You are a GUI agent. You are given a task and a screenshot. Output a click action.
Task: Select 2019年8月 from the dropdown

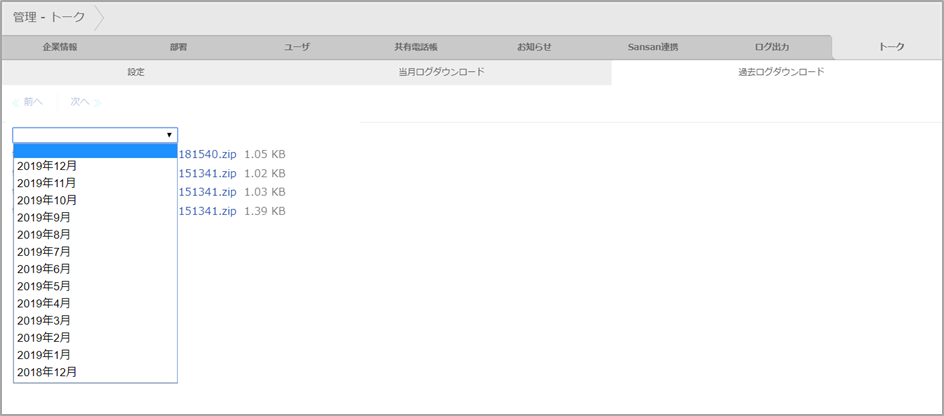point(95,234)
